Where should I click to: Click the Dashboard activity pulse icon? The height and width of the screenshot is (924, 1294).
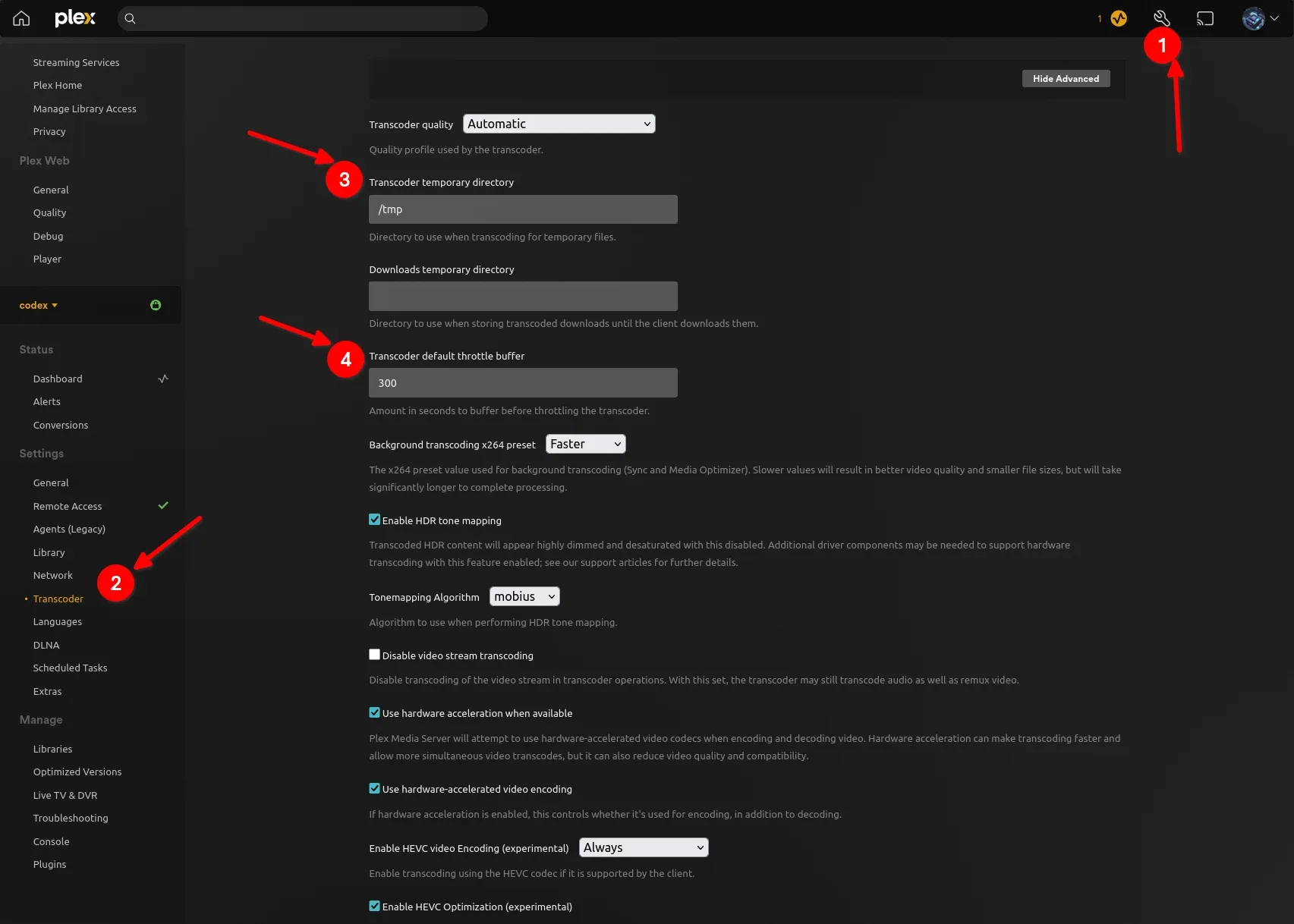click(x=163, y=379)
